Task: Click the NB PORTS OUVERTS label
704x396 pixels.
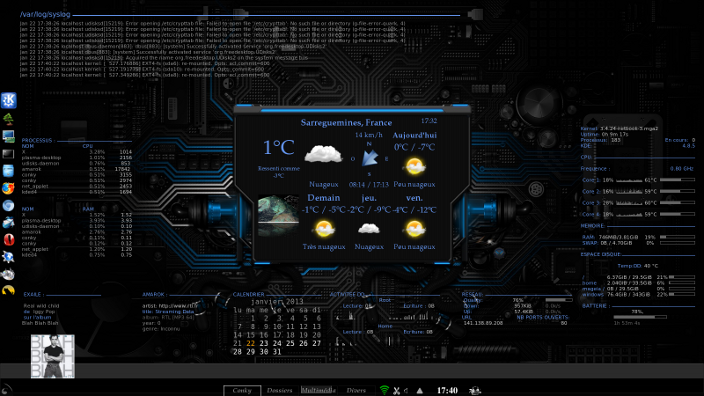Action: [542, 317]
